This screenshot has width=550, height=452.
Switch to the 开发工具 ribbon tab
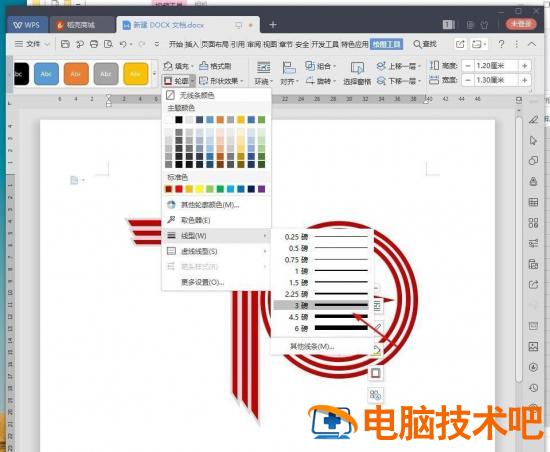coord(325,44)
